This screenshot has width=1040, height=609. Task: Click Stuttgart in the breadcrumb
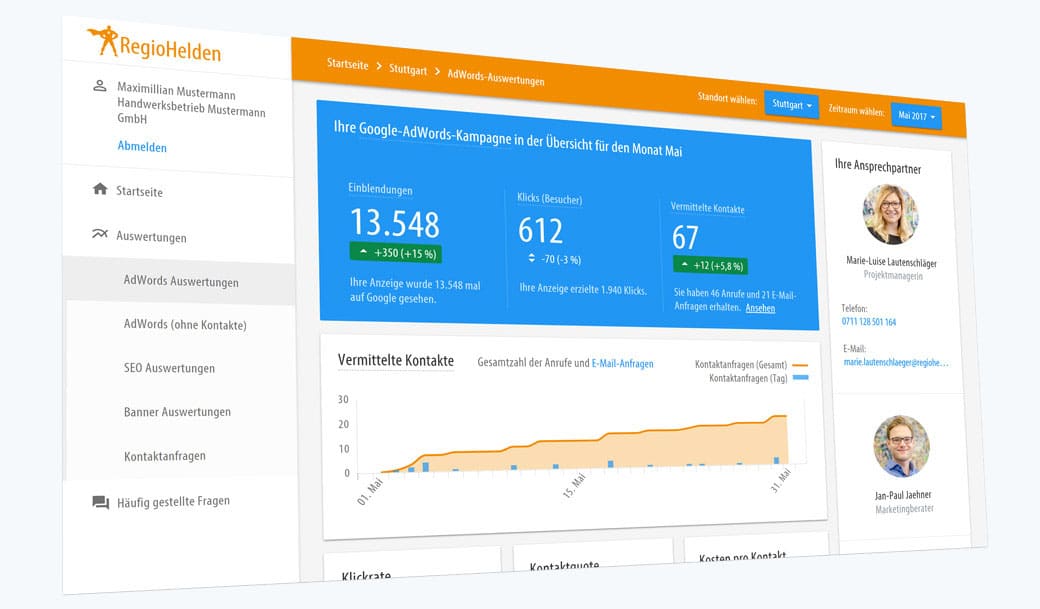click(x=408, y=69)
